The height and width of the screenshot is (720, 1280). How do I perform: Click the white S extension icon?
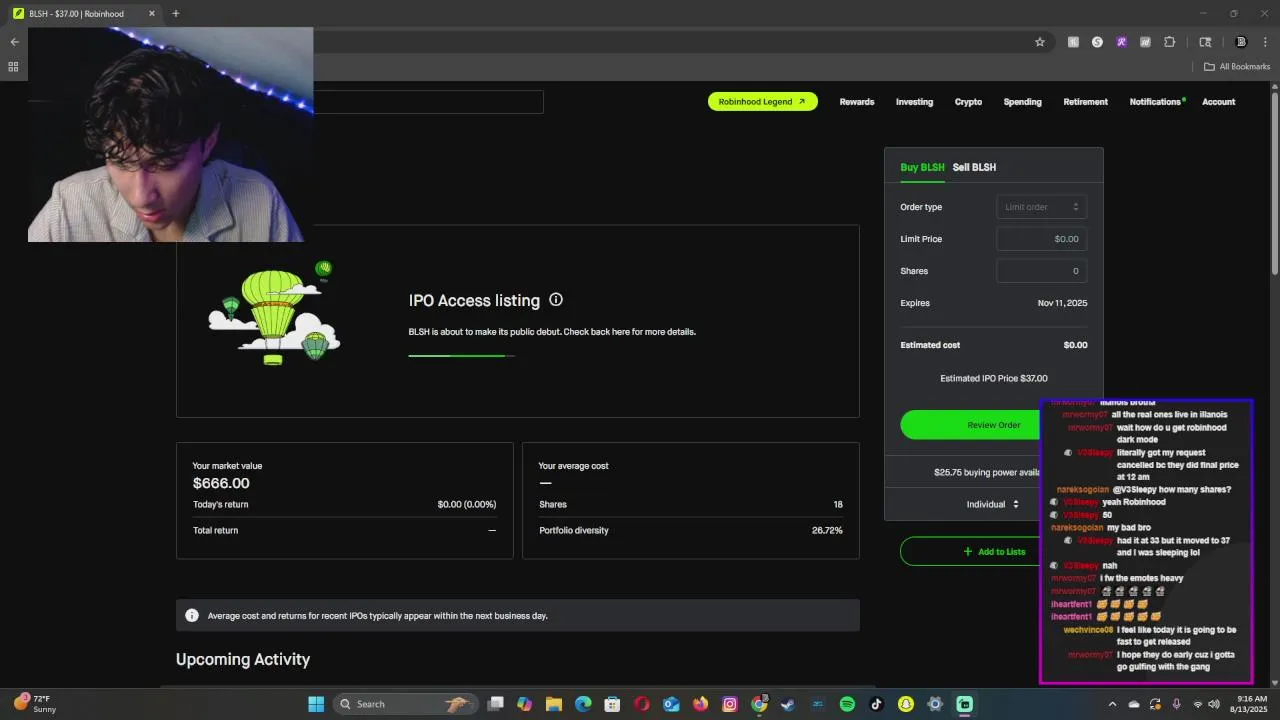[1097, 42]
